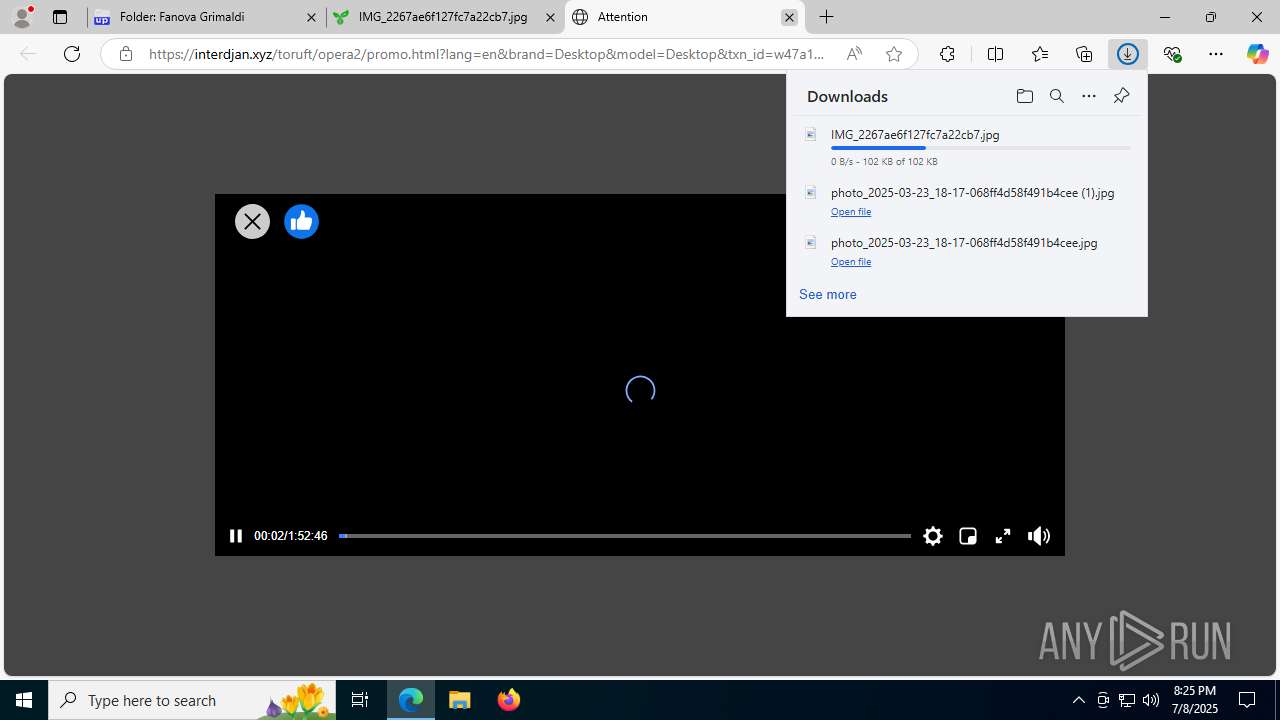The width and height of the screenshot is (1280, 720).
Task: Open Edge settings and more menu
Action: [x=1216, y=54]
